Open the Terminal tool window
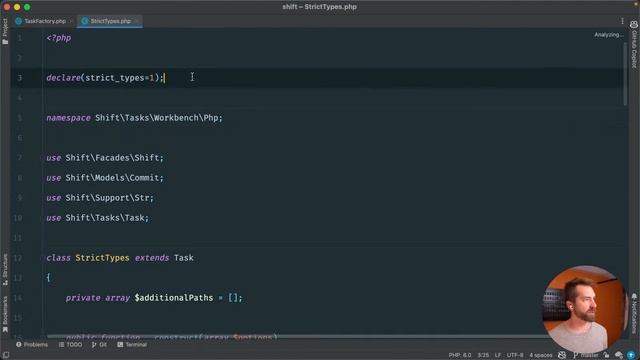This screenshot has width=640, height=360. click(x=132, y=345)
